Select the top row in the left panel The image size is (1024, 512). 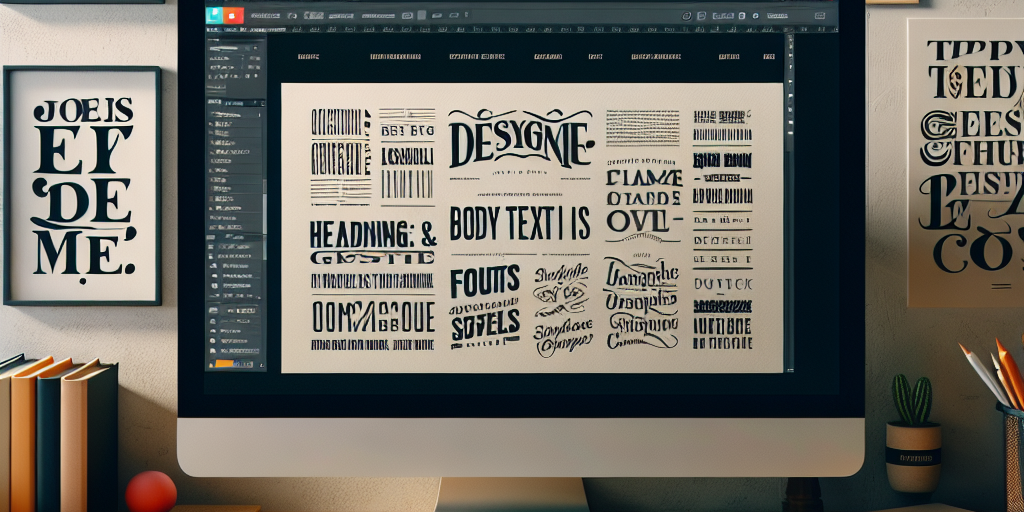[235, 45]
